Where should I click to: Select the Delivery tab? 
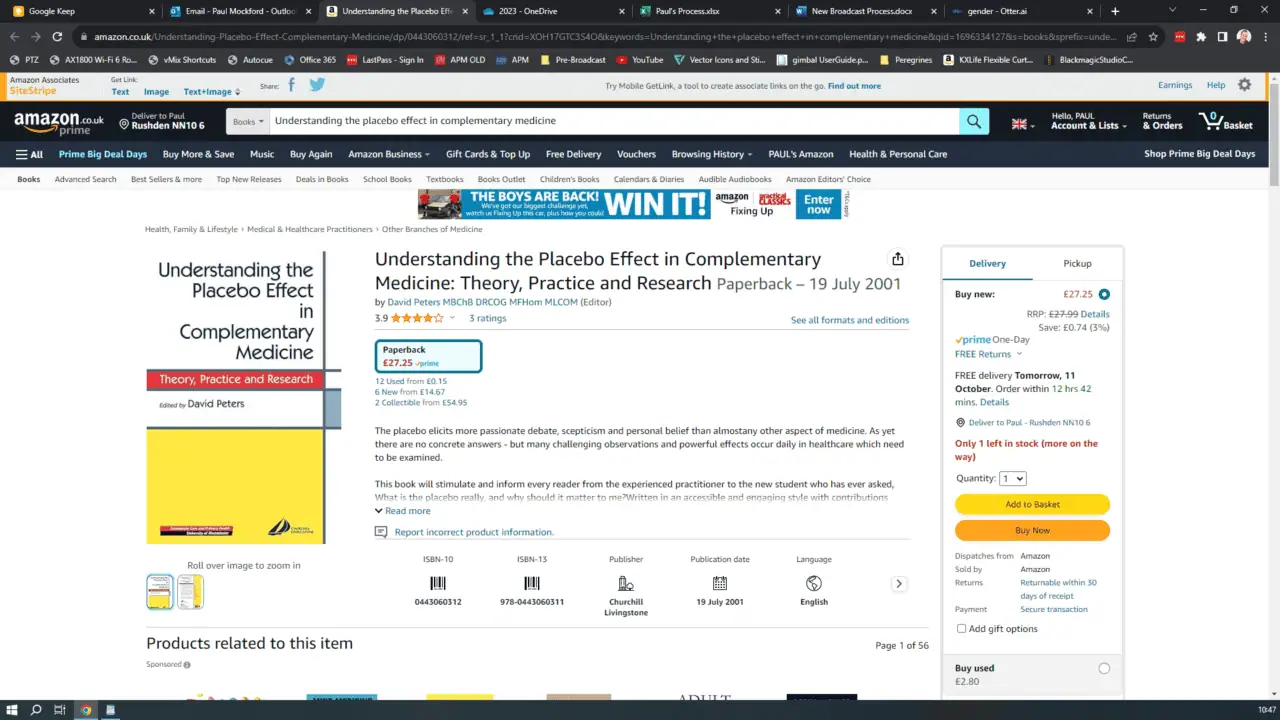click(987, 263)
